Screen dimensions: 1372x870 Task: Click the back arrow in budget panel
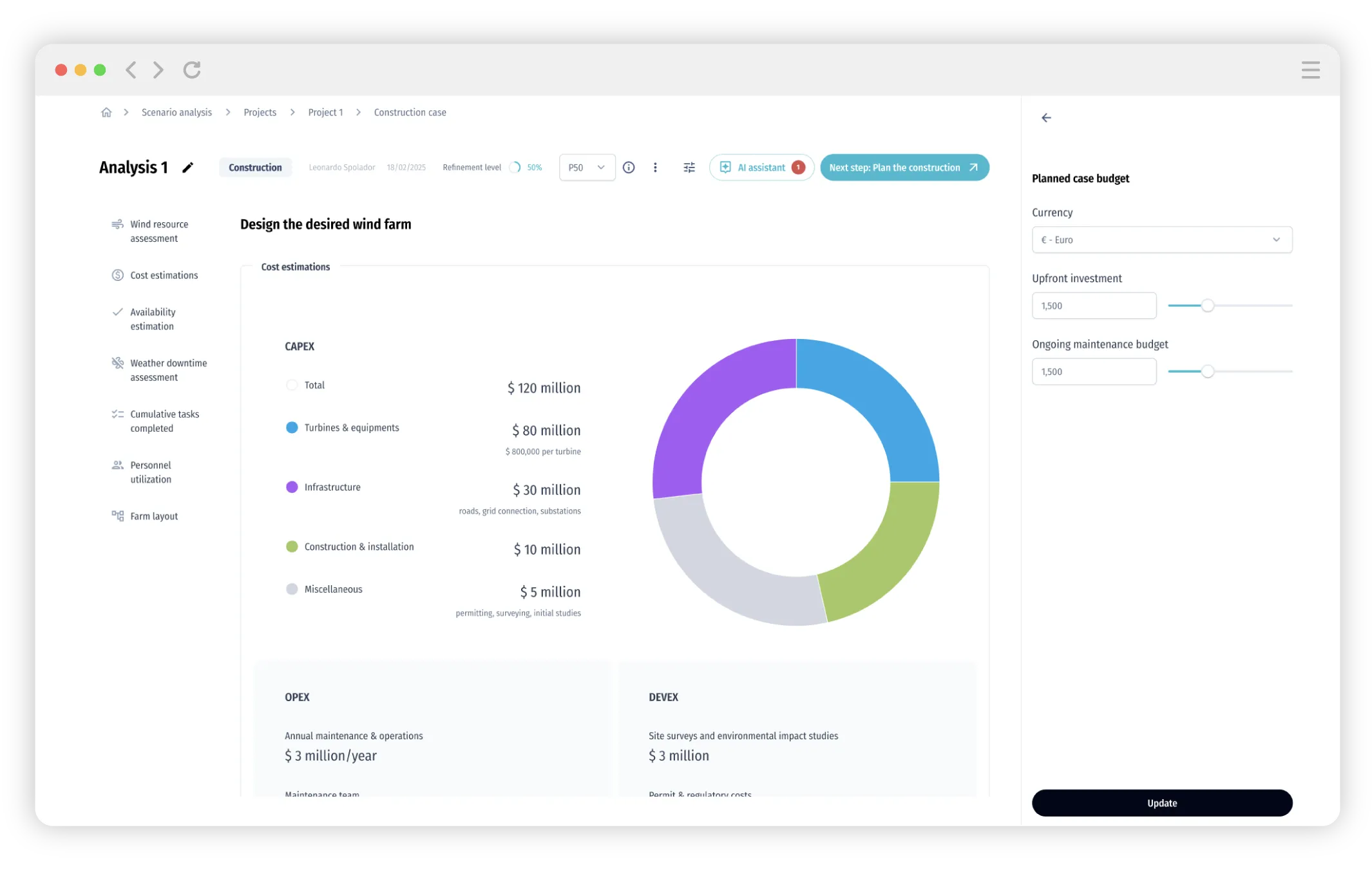coord(1046,118)
